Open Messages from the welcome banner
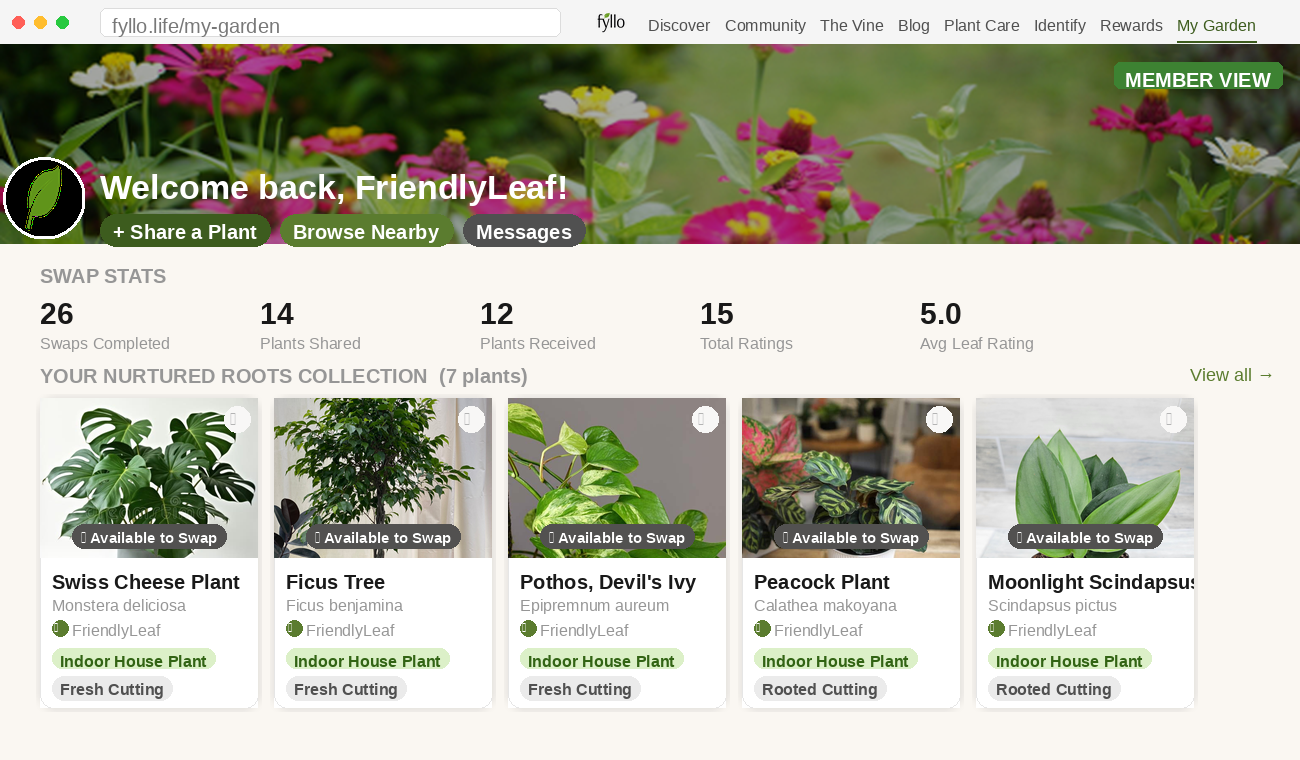The width and height of the screenshot is (1300, 760). 524,231
